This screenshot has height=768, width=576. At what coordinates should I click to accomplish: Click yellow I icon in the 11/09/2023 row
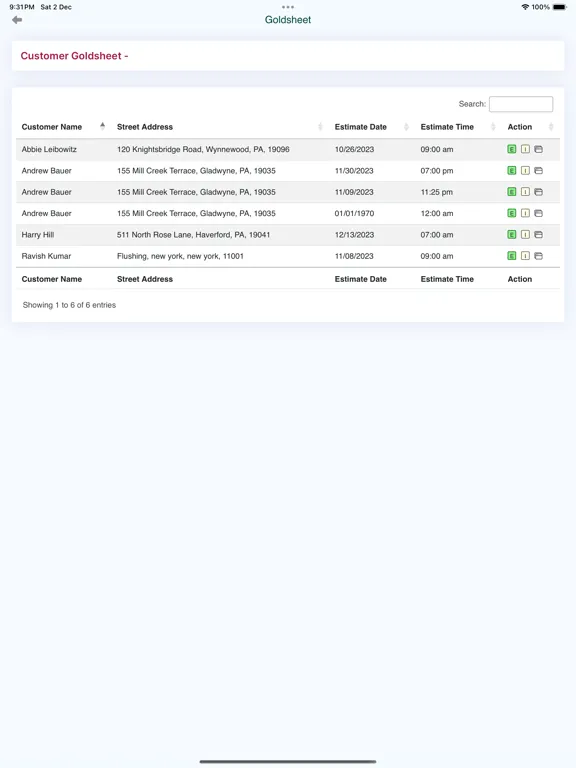(x=525, y=192)
